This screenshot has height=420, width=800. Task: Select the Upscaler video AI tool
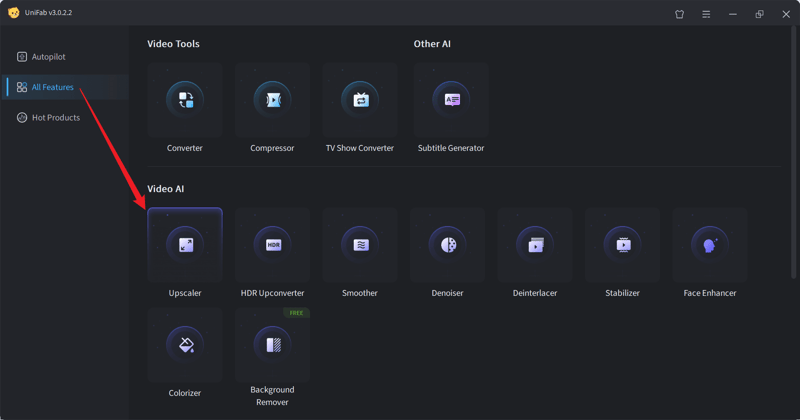pos(185,245)
